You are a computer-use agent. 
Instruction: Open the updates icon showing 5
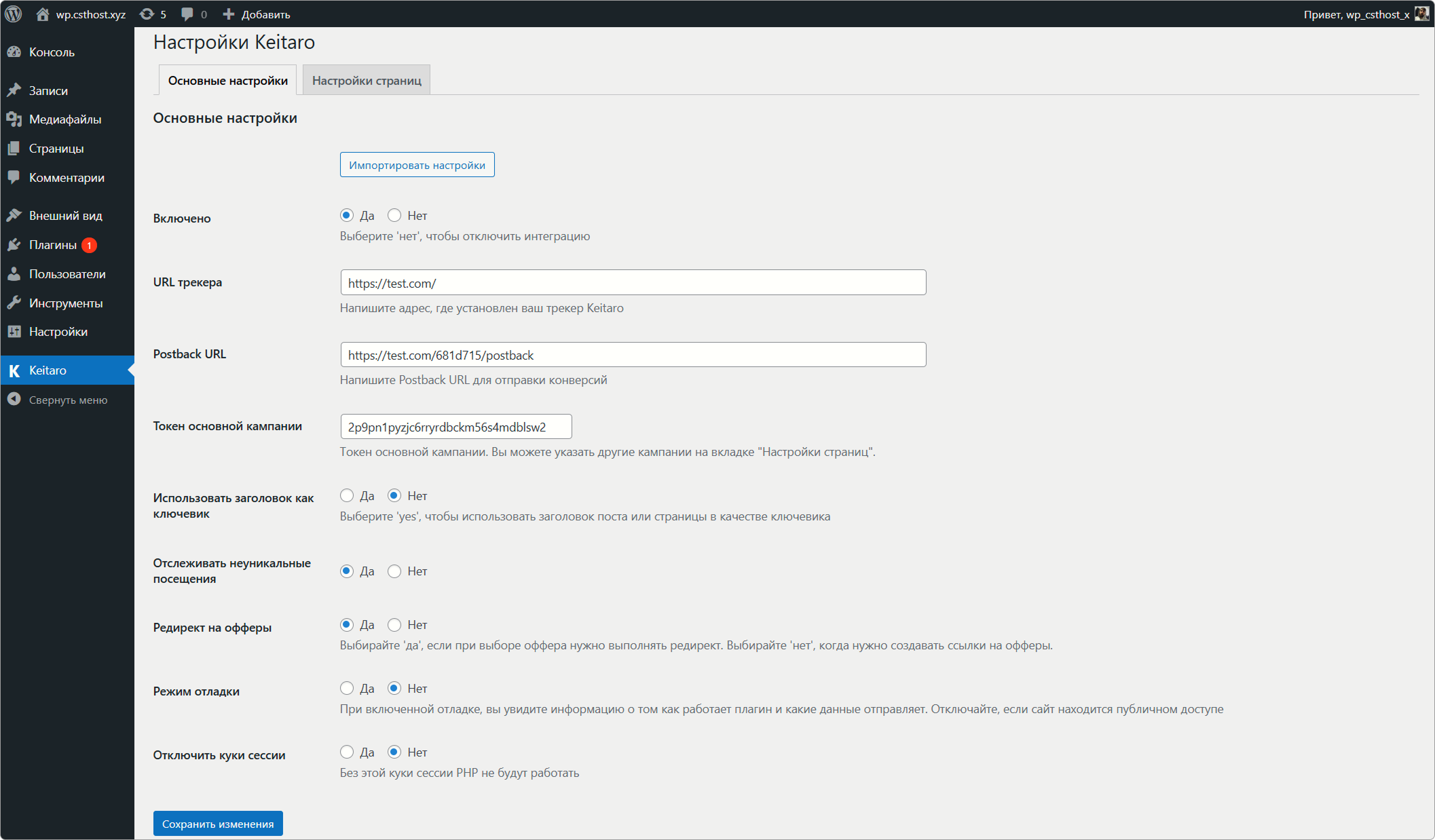click(x=147, y=14)
